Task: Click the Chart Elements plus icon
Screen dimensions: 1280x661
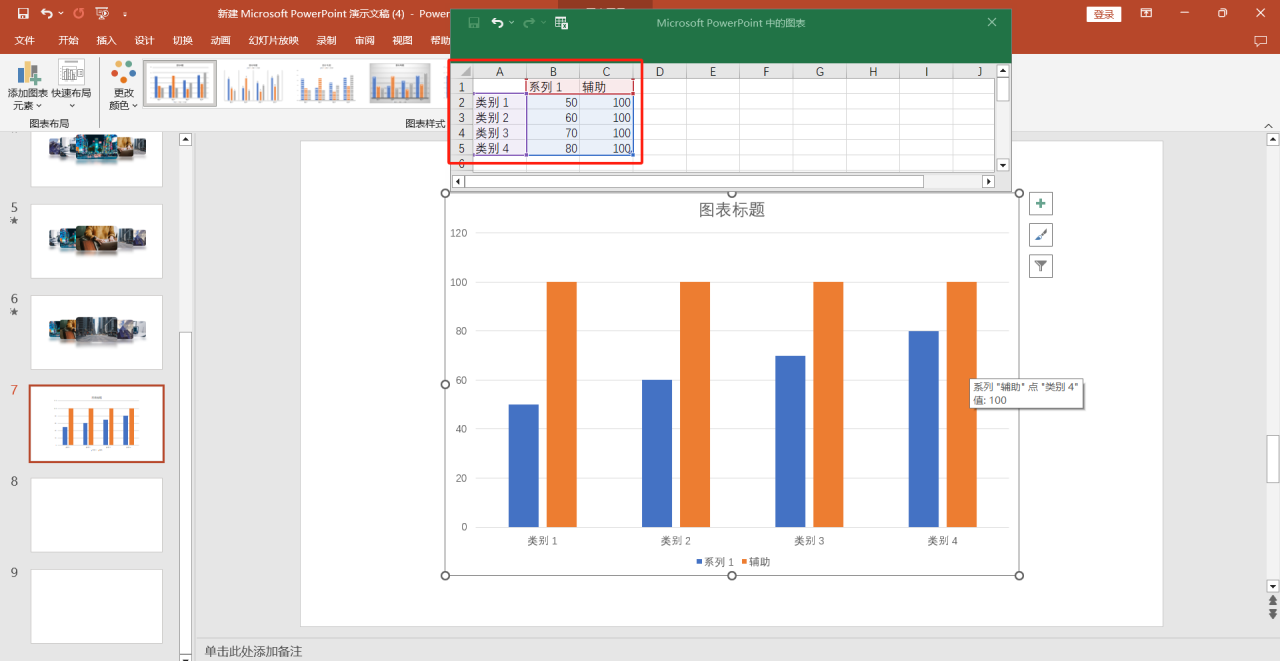Action: [x=1040, y=202]
